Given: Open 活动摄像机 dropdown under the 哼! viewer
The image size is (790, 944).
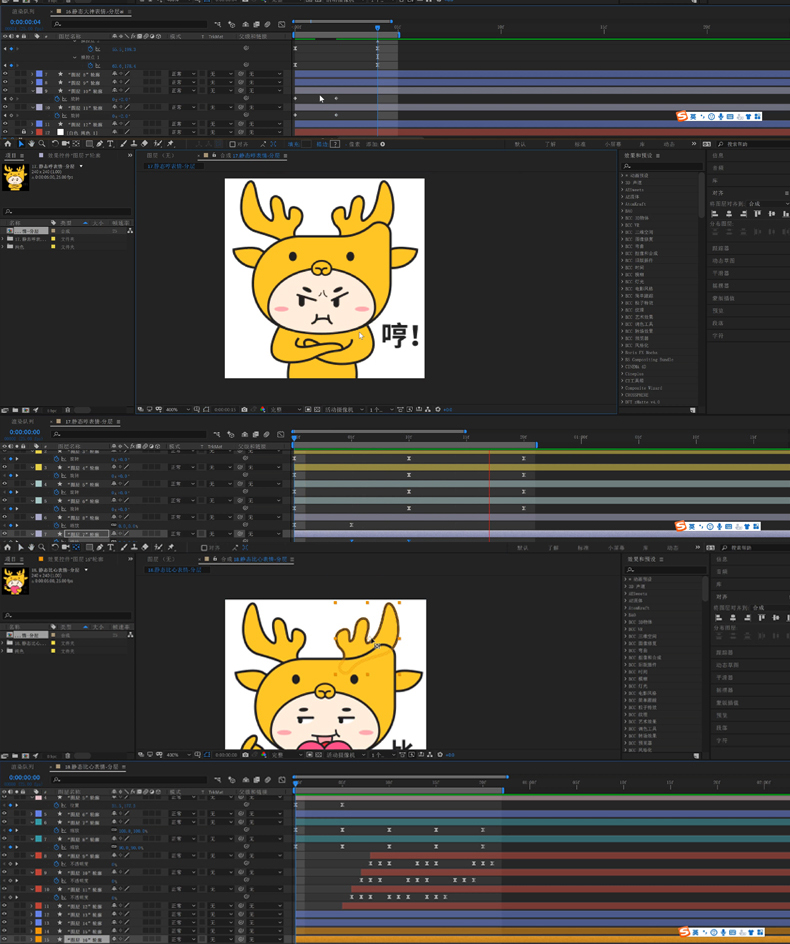Looking at the screenshot, I should click(344, 409).
